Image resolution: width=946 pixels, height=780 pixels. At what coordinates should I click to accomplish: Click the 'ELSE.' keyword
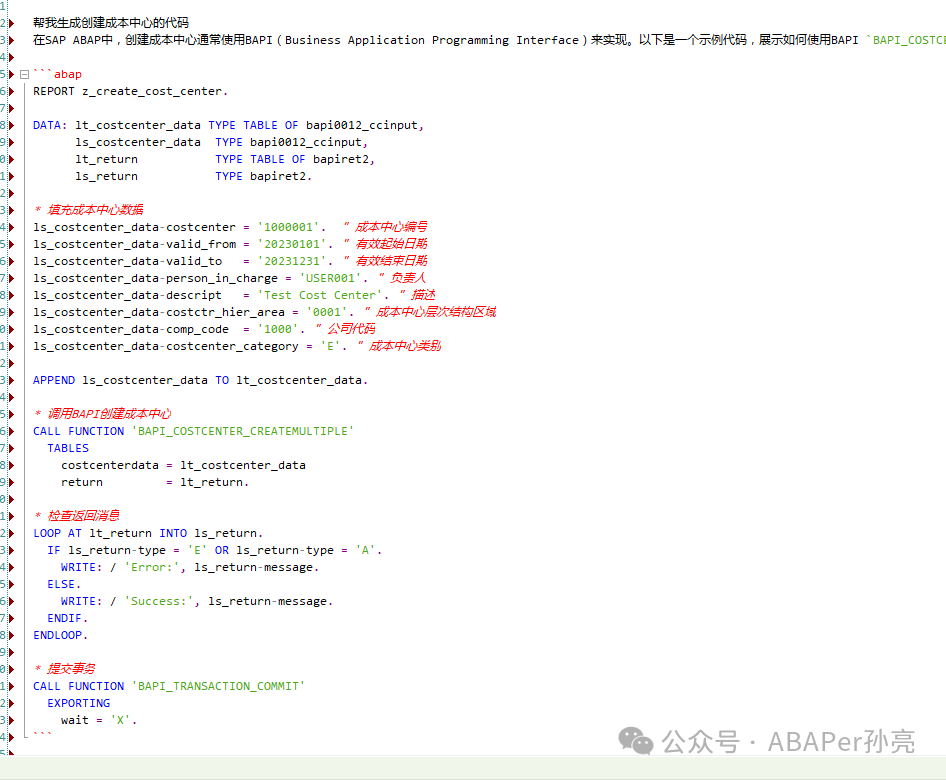(x=64, y=585)
